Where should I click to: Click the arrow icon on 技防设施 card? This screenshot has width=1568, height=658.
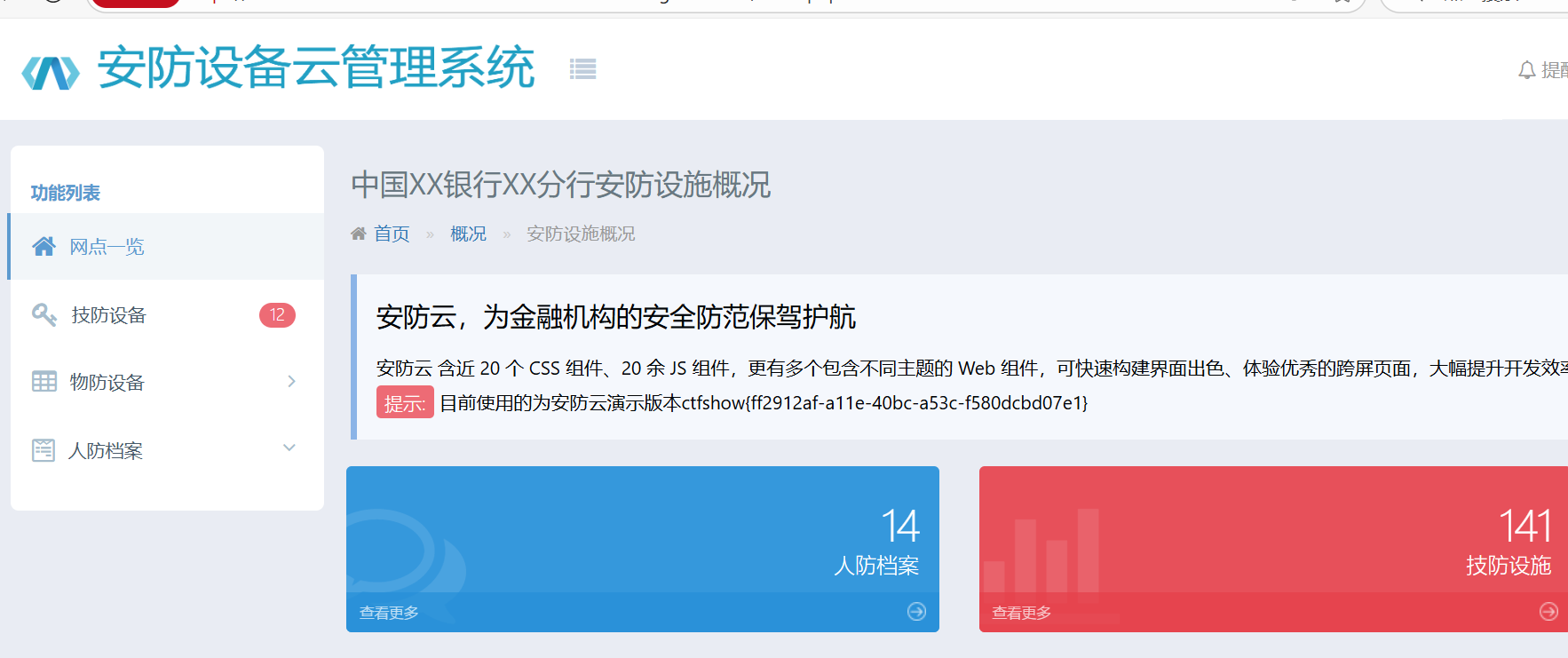[x=1548, y=612]
